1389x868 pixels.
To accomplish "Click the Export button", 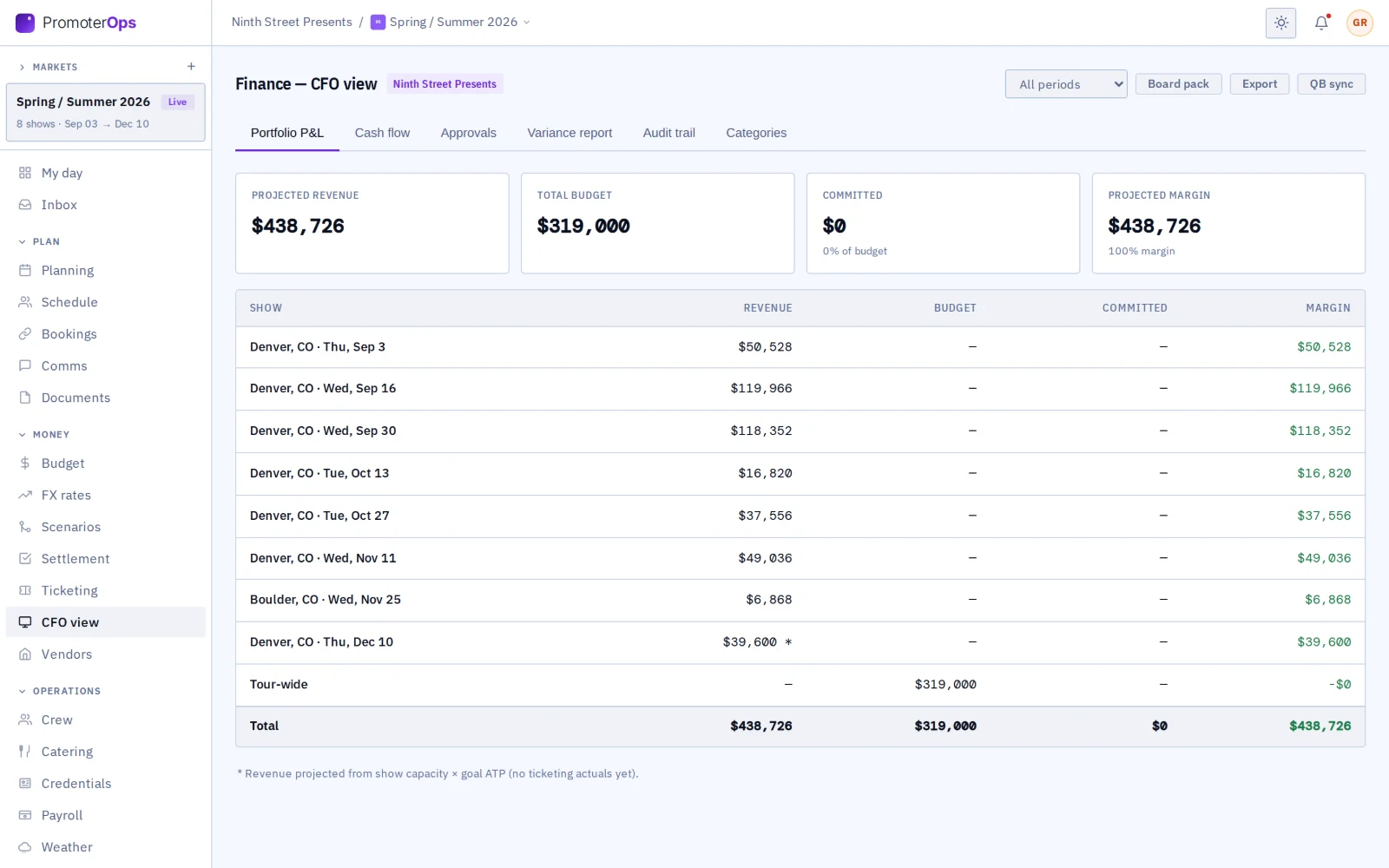I will click(x=1260, y=84).
